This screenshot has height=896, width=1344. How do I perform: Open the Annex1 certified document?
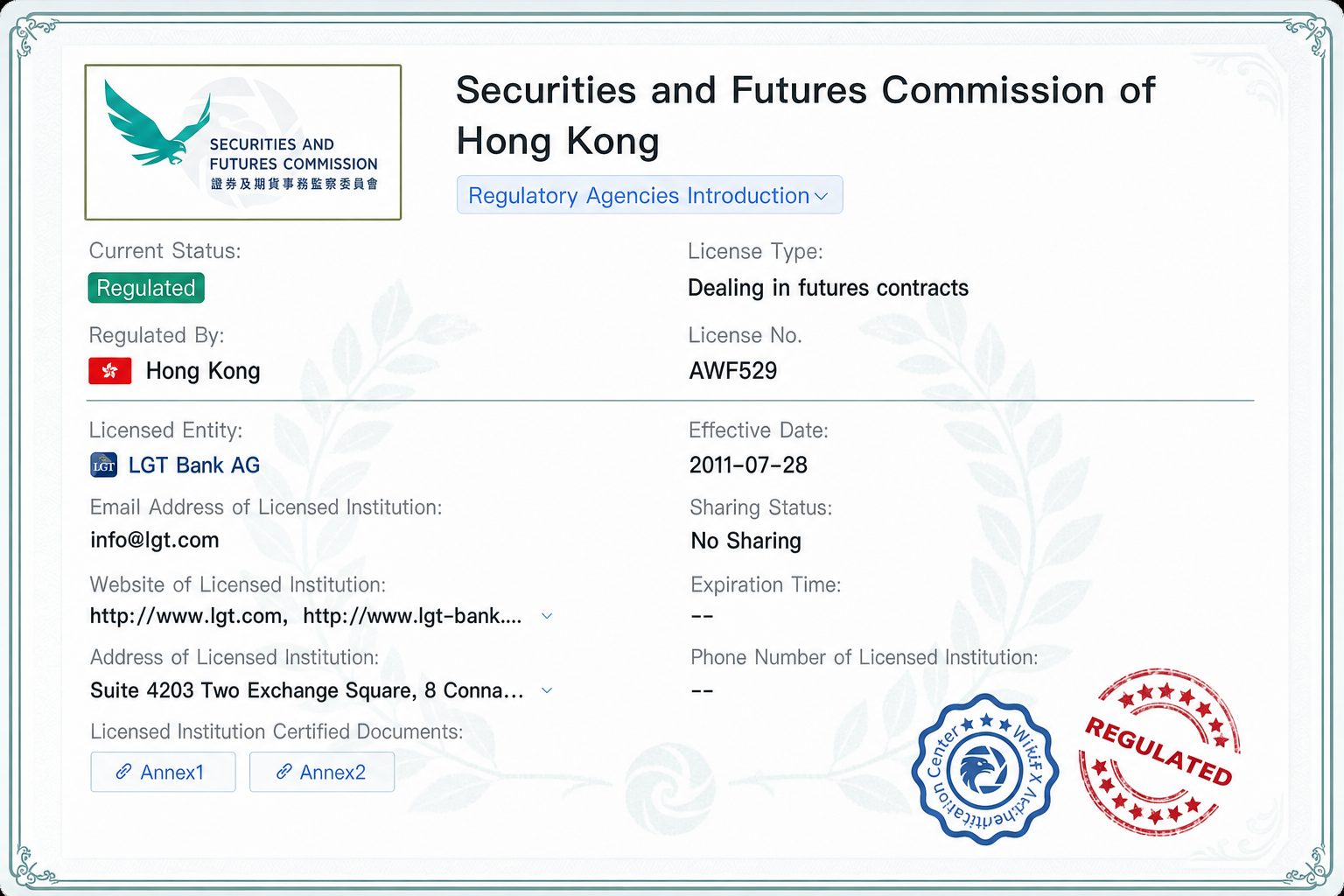pyautogui.click(x=163, y=772)
